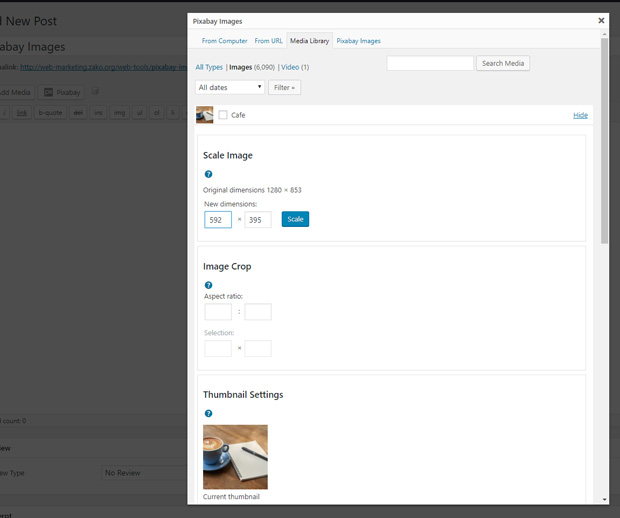Focus the media search text field
The width and height of the screenshot is (620, 518).
[x=430, y=63]
